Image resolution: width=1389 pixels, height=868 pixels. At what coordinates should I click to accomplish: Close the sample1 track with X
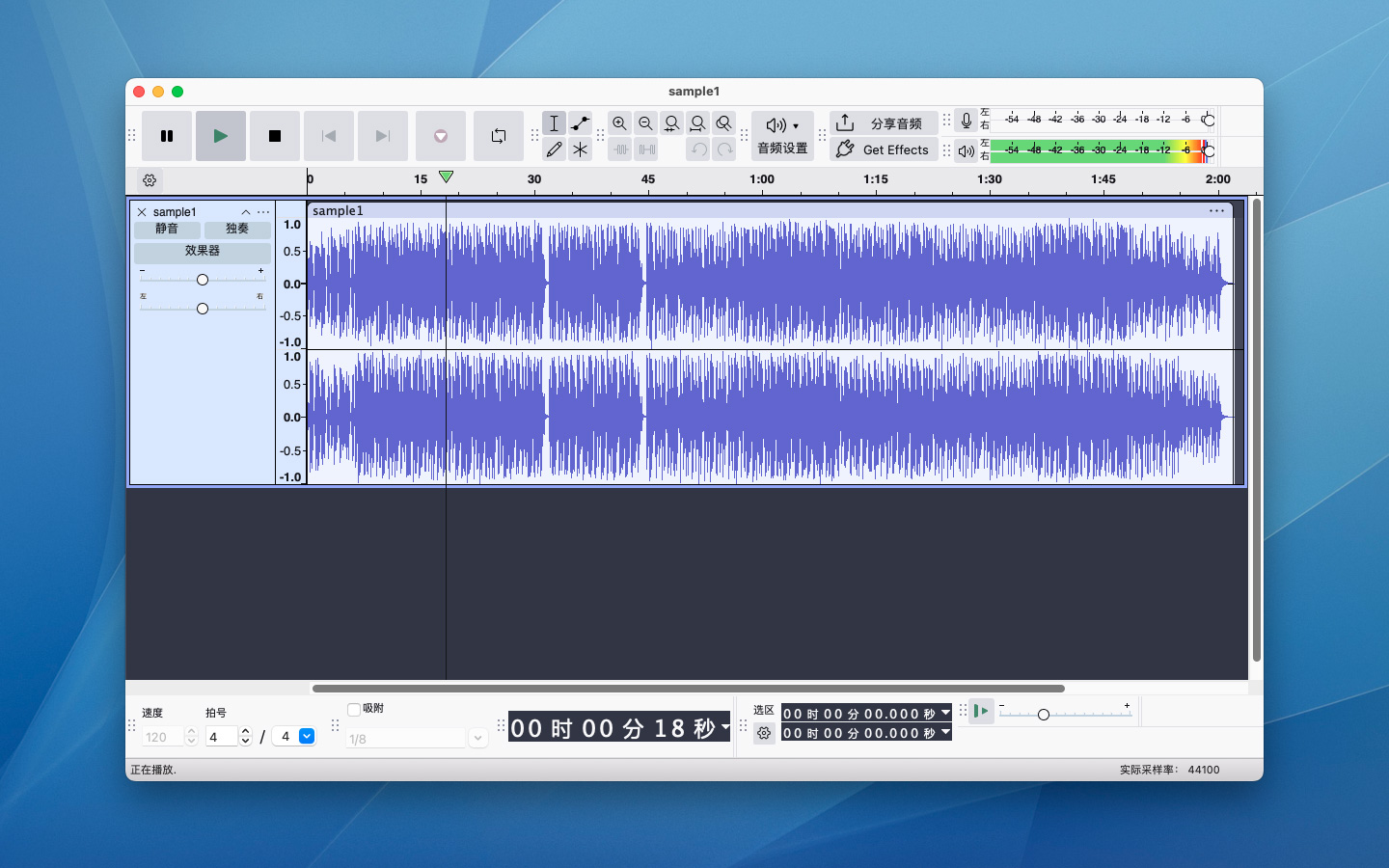click(x=142, y=212)
